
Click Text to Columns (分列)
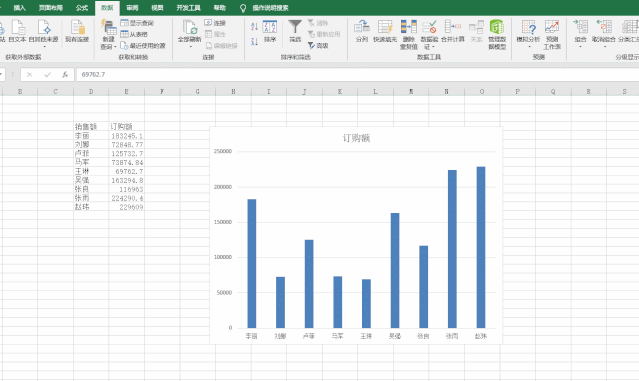click(361, 31)
